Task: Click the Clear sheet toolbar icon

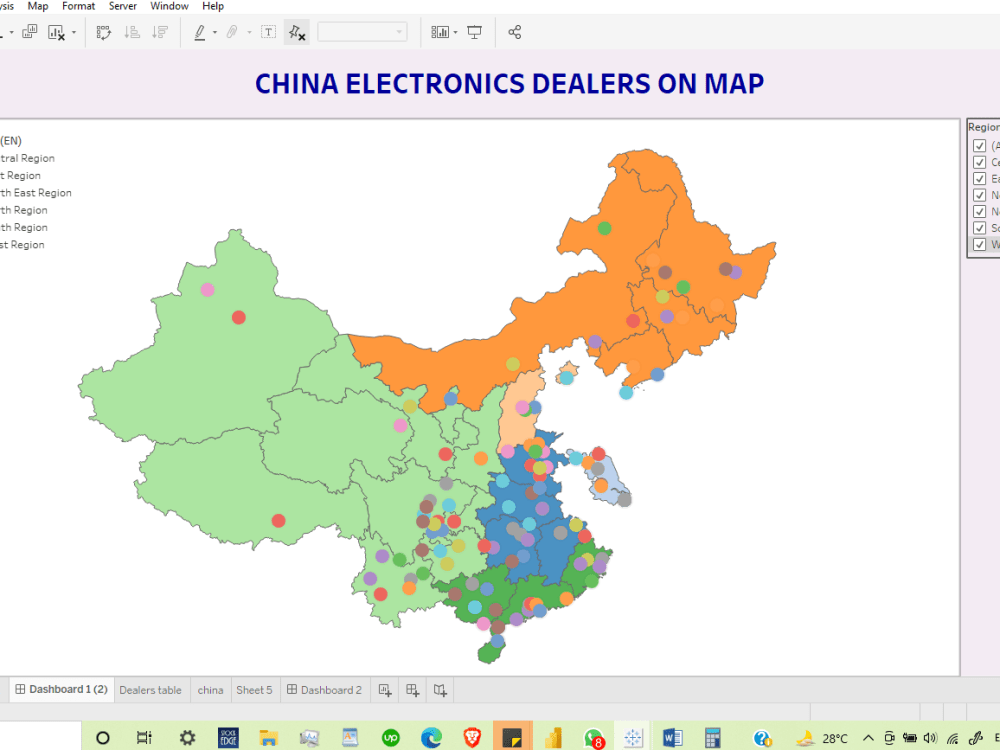Action: click(56, 33)
